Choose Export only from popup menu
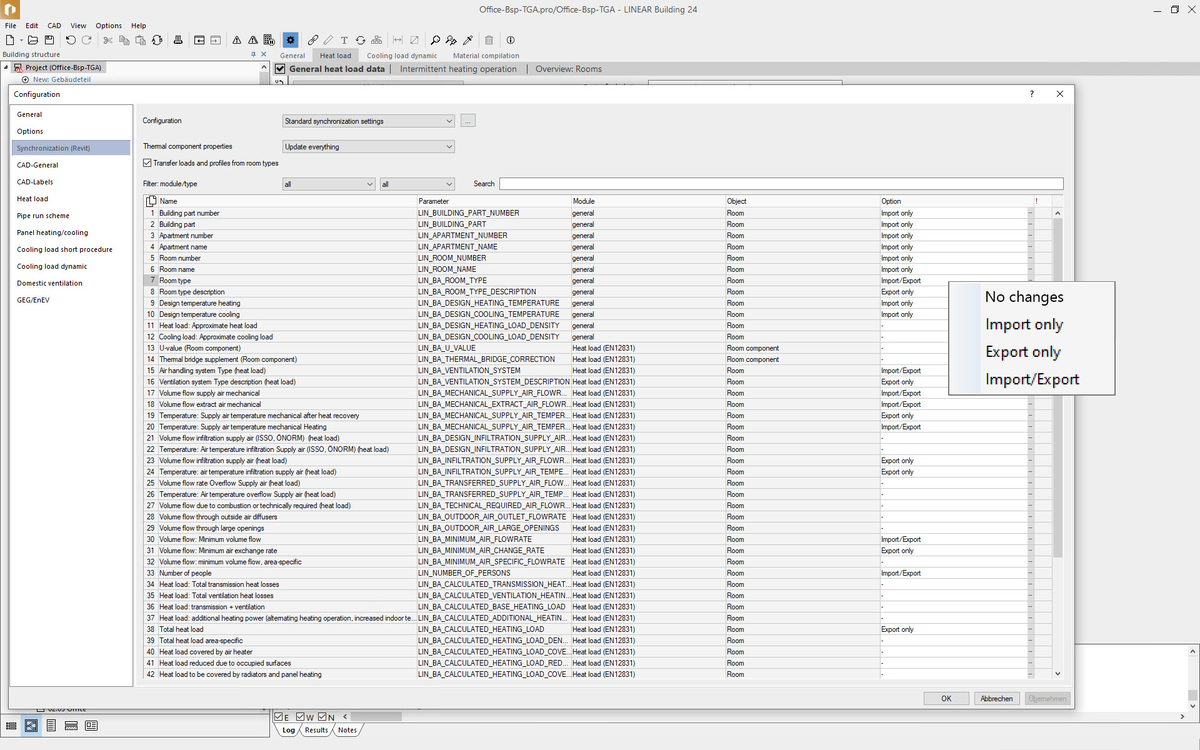1200x750 pixels. click(x=1022, y=352)
